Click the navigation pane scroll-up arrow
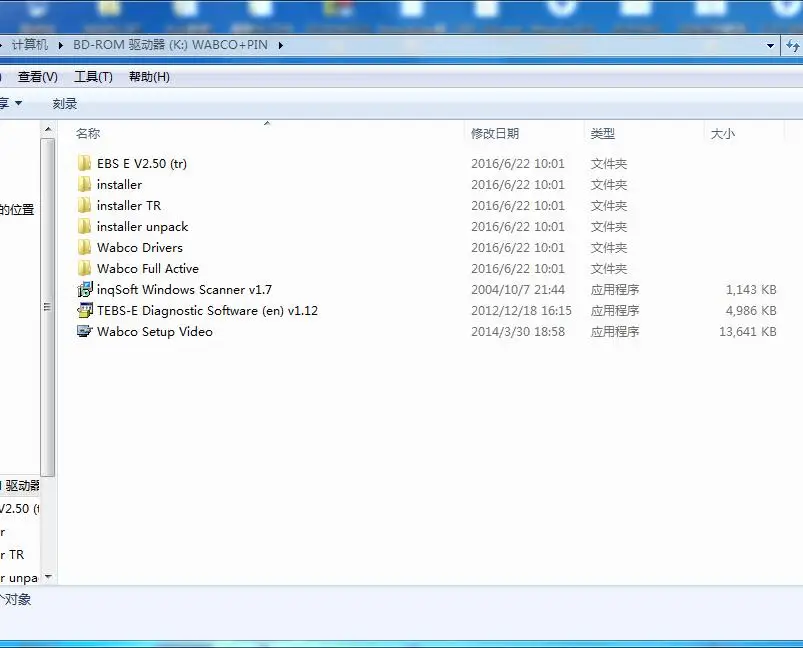Viewport: 803px width, 648px height. point(48,129)
